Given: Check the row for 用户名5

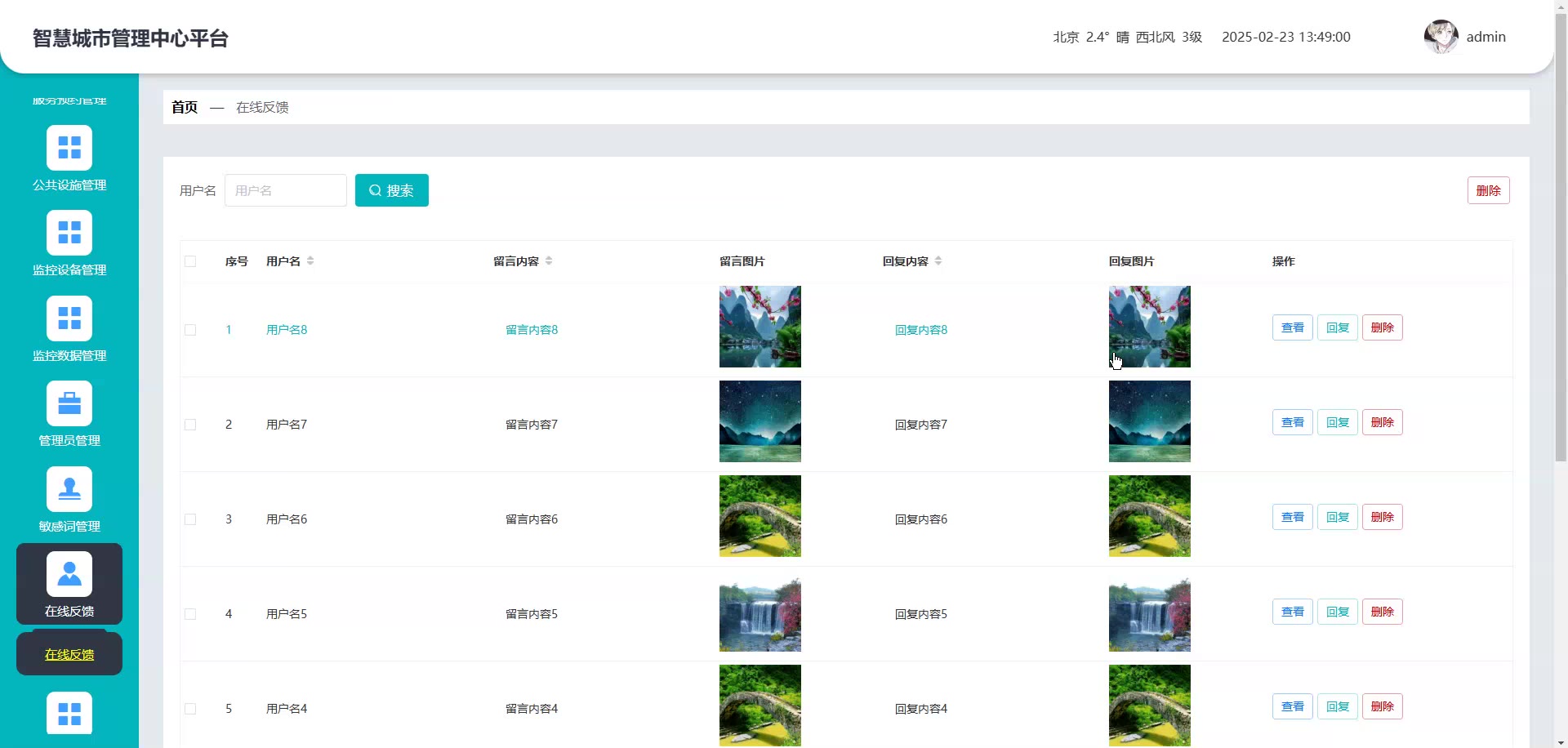Looking at the screenshot, I should click(x=190, y=614).
